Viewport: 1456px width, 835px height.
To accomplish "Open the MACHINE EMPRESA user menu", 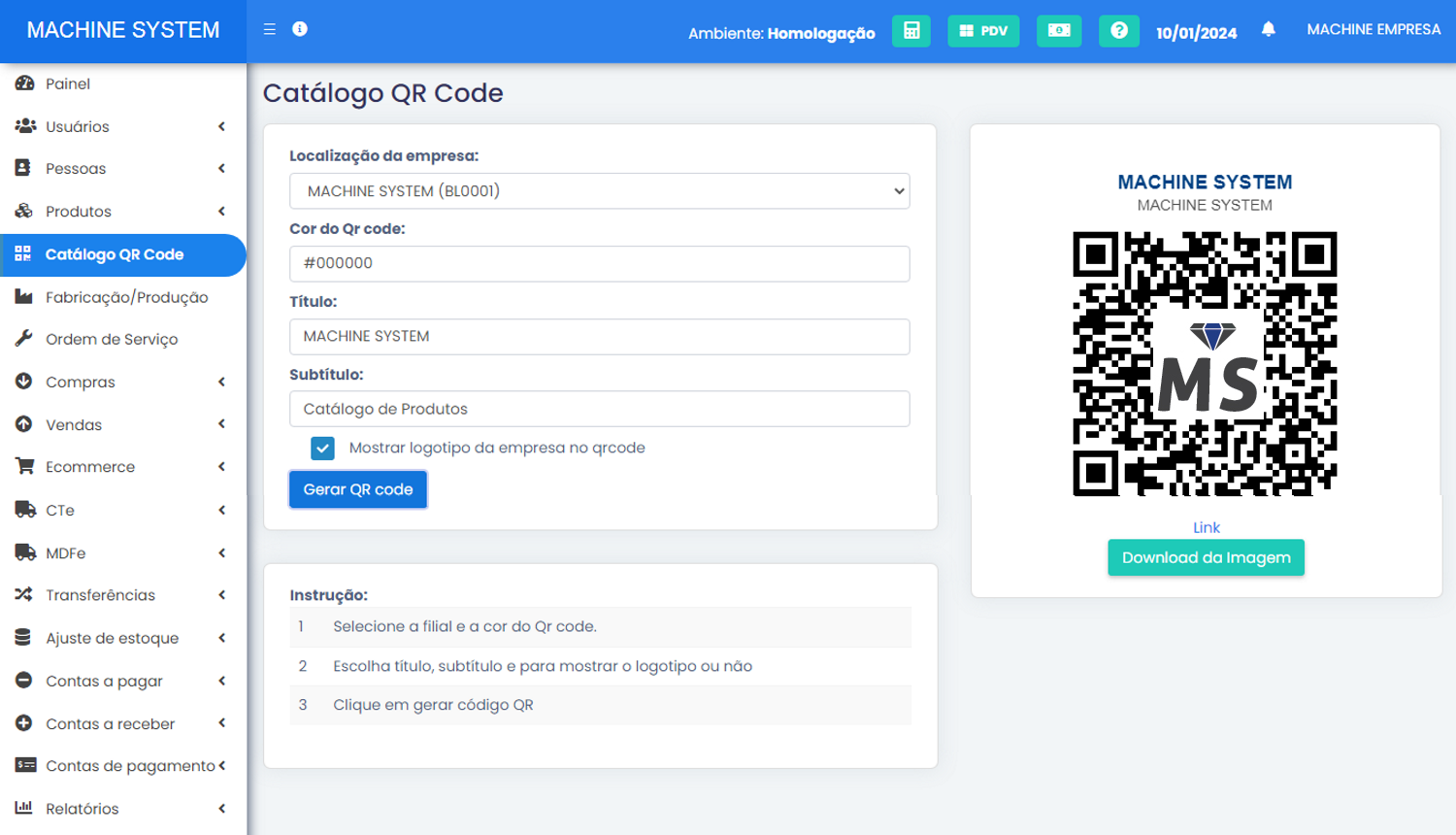I will tap(1373, 29).
